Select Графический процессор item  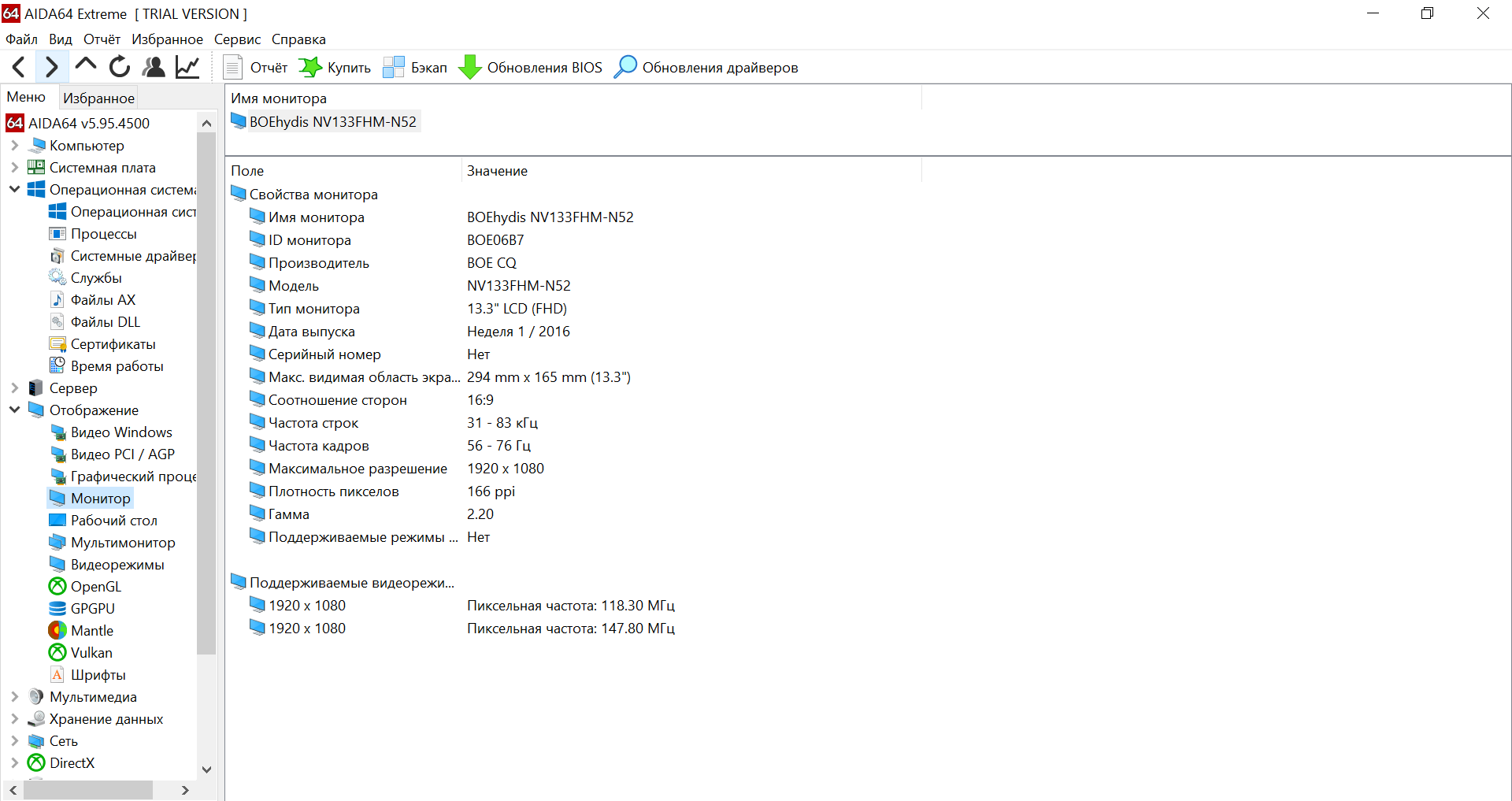click(122, 476)
